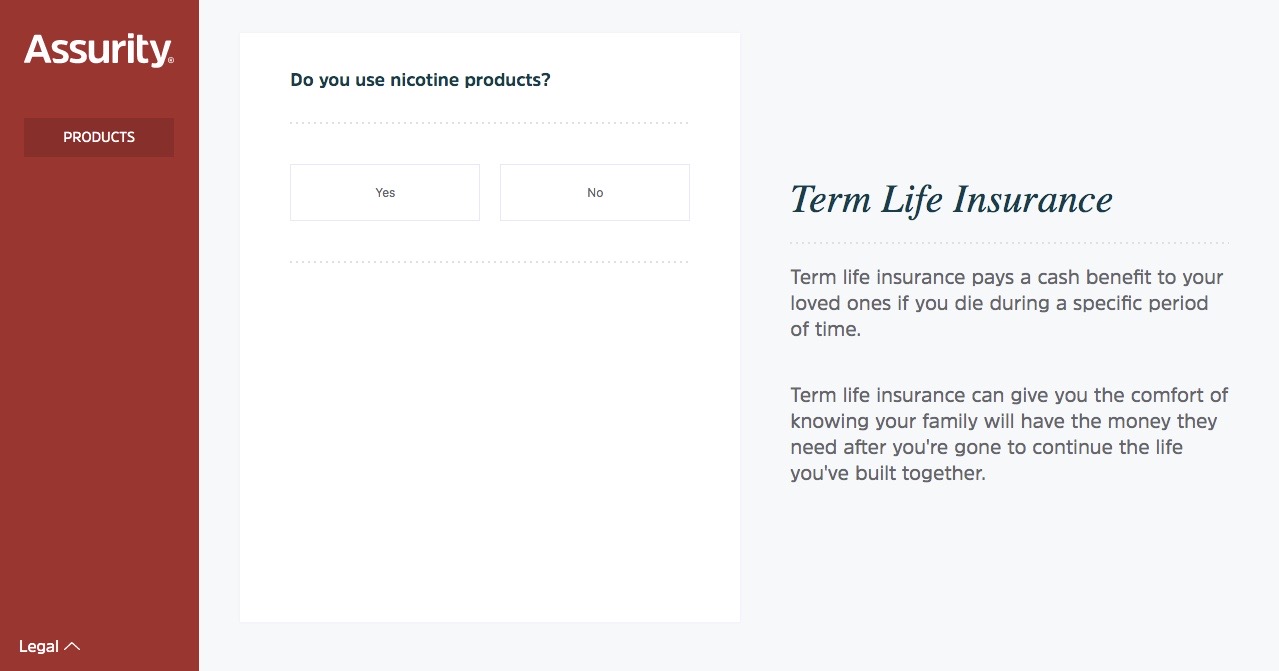The height and width of the screenshot is (671, 1279).
Task: Click the dotted divider below the question
Action: click(x=489, y=123)
